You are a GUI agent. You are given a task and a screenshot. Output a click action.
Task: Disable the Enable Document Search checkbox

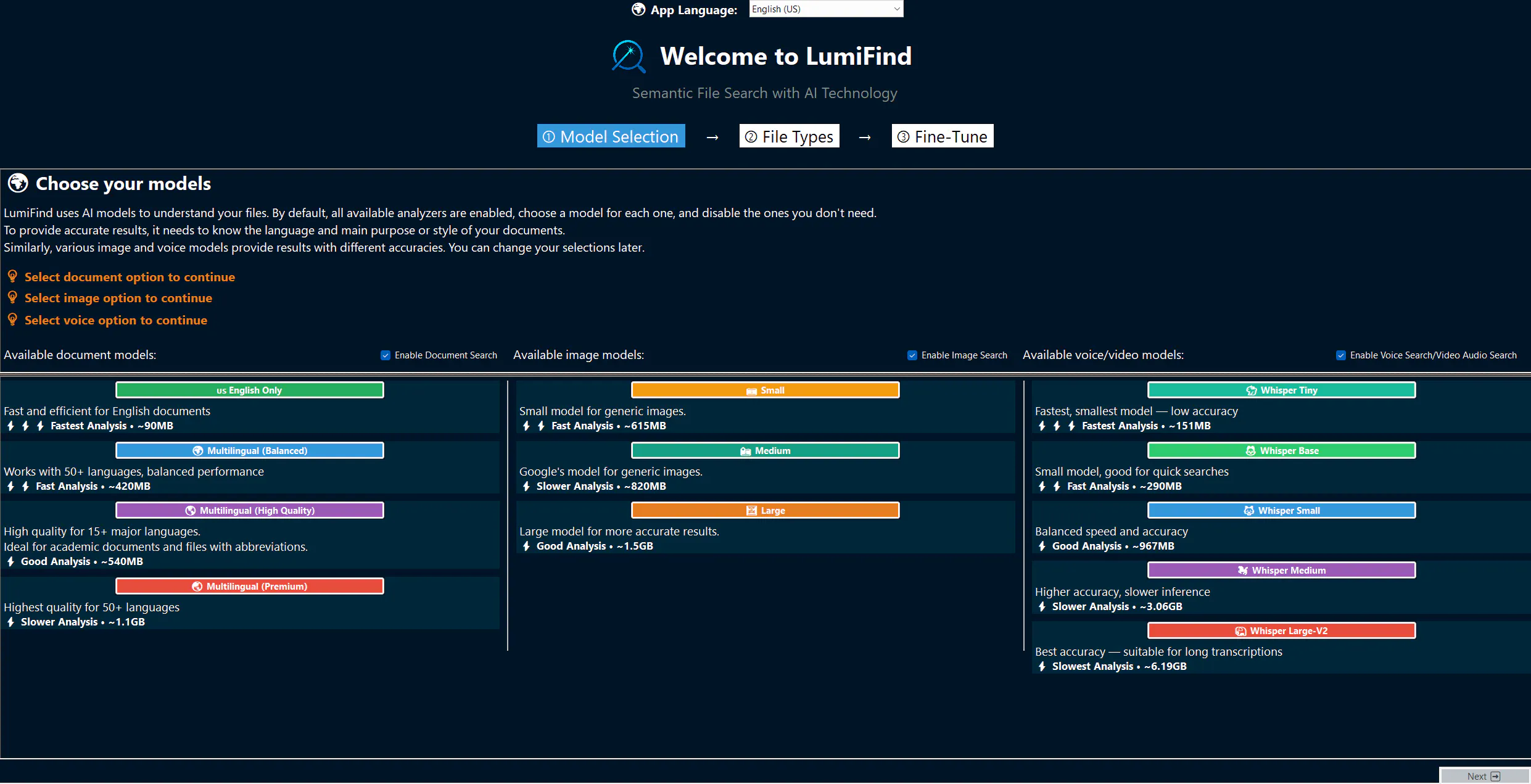(386, 355)
